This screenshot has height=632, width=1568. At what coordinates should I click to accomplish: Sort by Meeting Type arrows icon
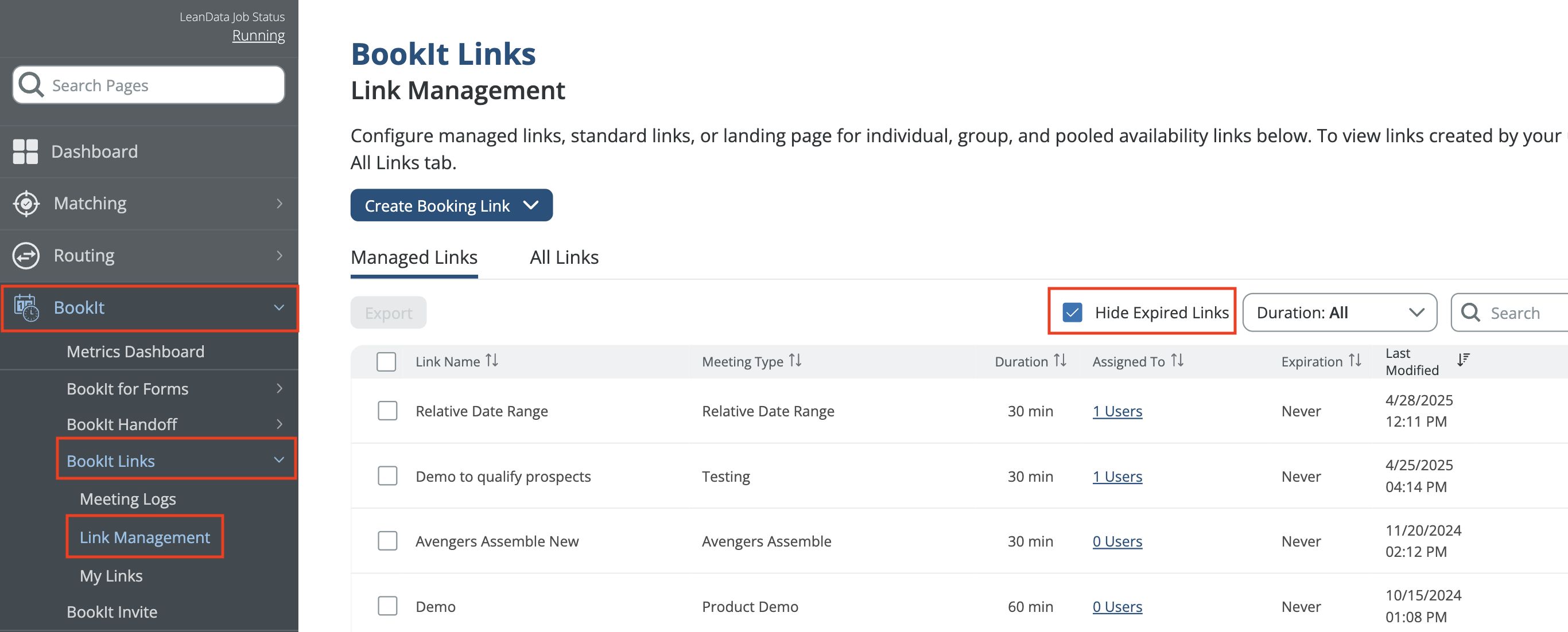pyautogui.click(x=795, y=361)
